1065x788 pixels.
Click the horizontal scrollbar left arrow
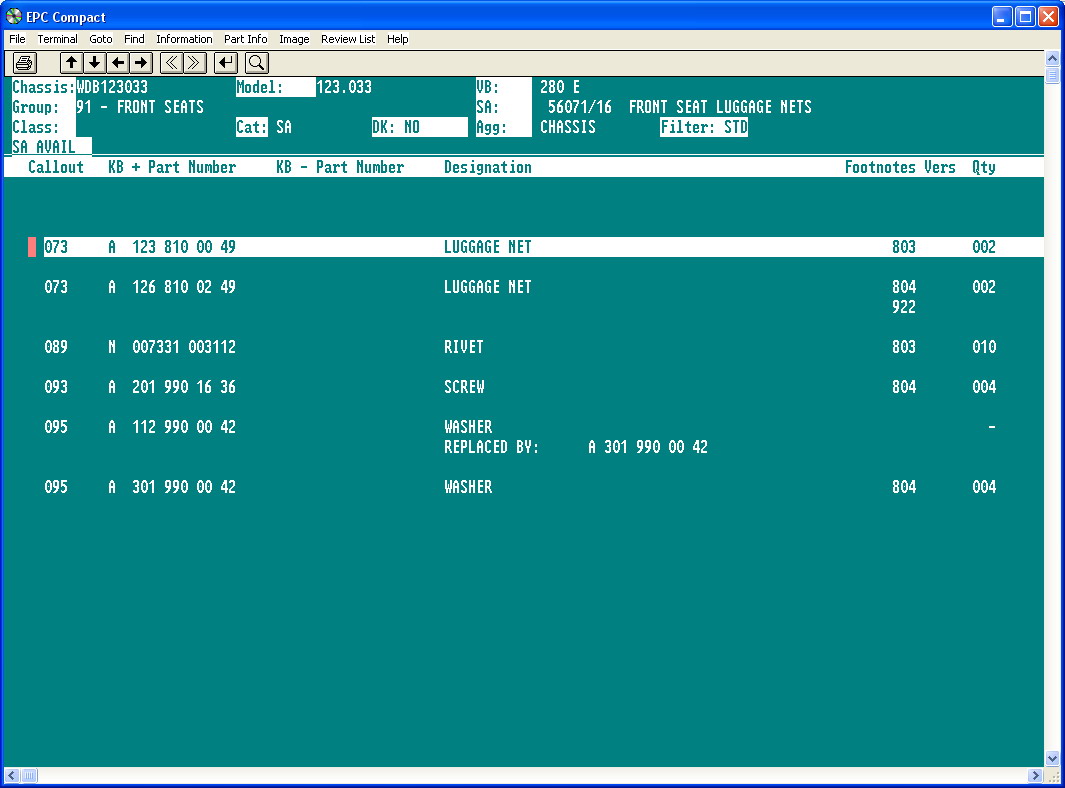click(x=12, y=775)
